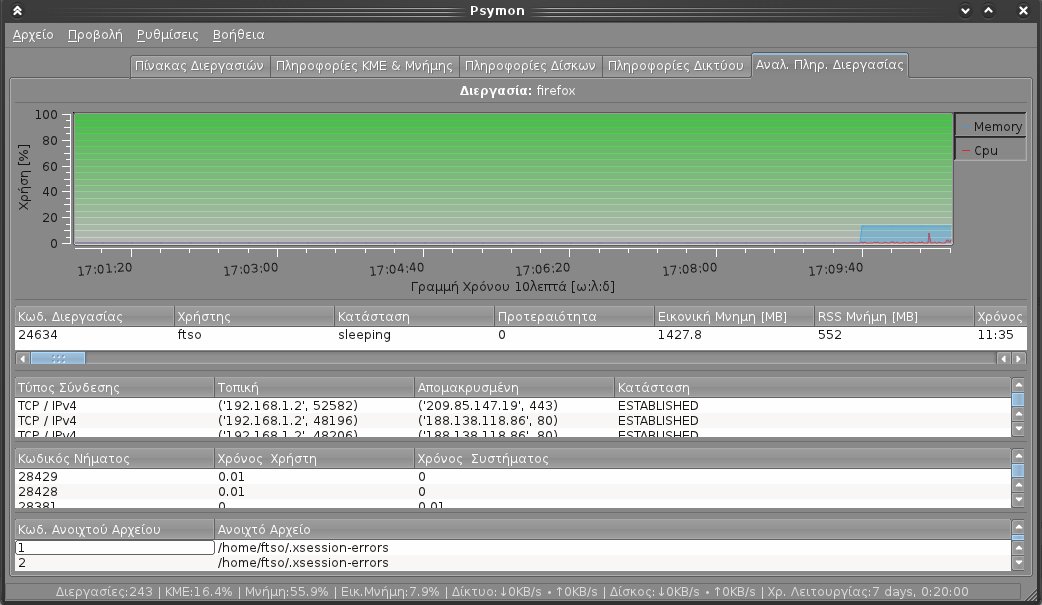Sort by Χρήστης column header
1042x605 pixels.
click(254, 316)
